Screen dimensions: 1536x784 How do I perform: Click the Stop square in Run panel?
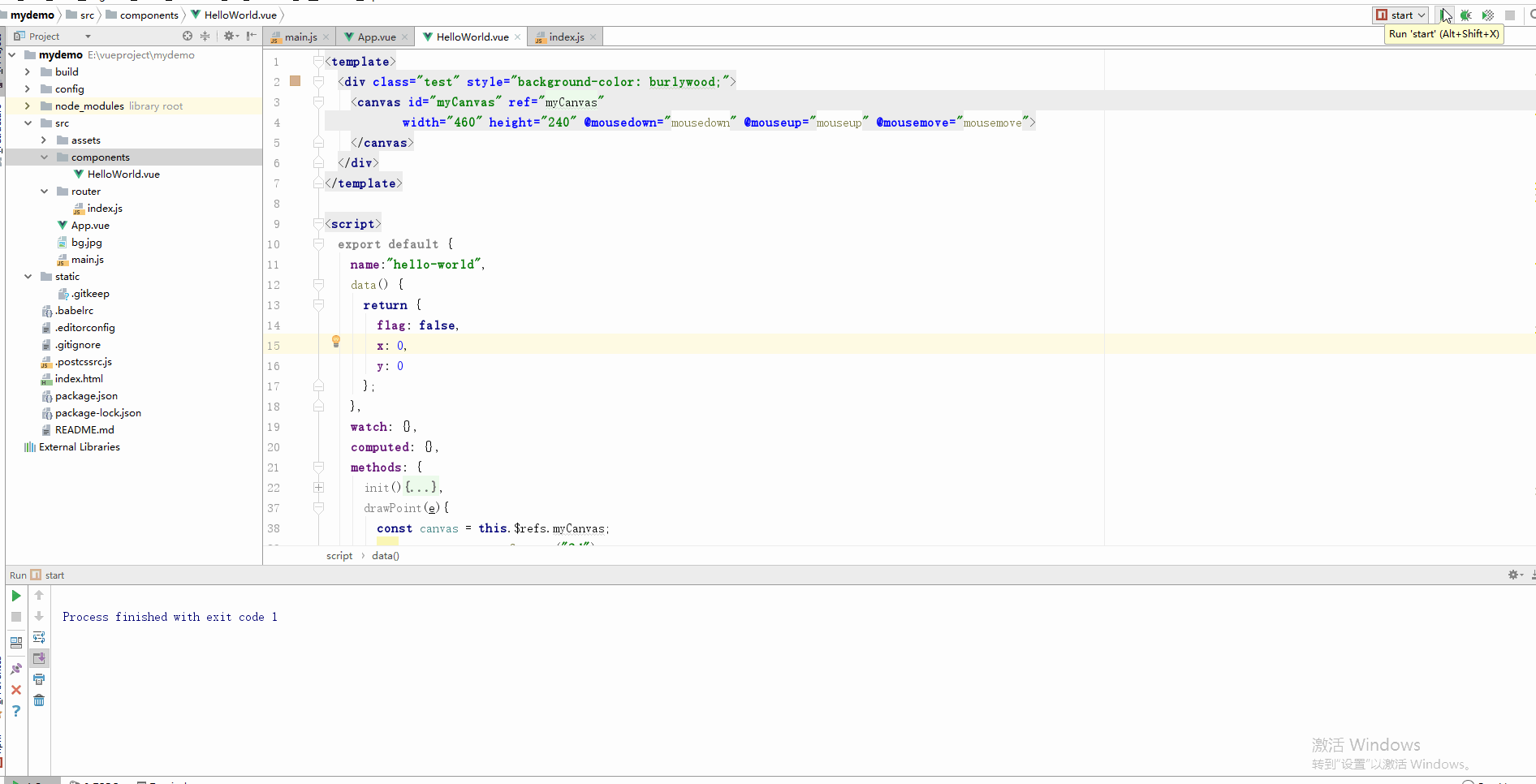click(16, 617)
